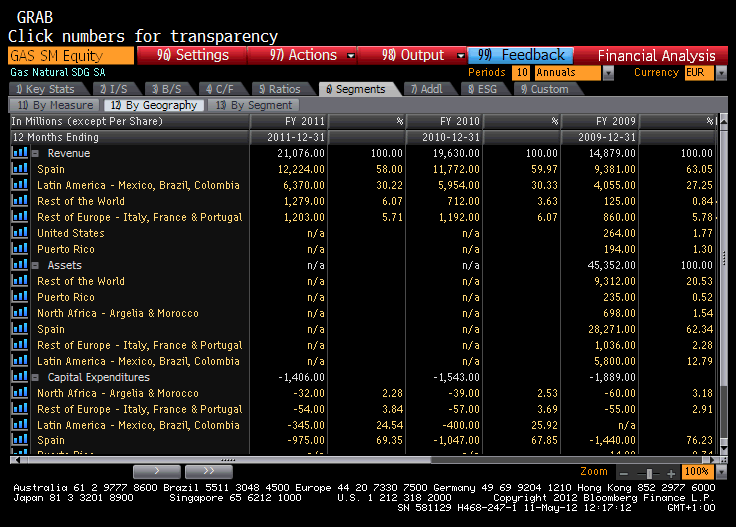The image size is (736, 527).
Task: Click the zoom slider handle
Action: tap(649, 474)
